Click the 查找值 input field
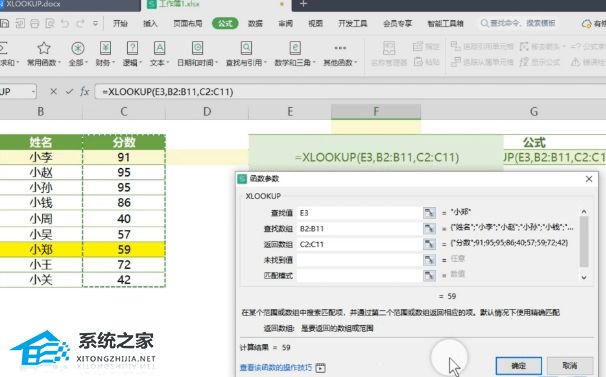Screen dimensions: 606x377 click(359, 213)
